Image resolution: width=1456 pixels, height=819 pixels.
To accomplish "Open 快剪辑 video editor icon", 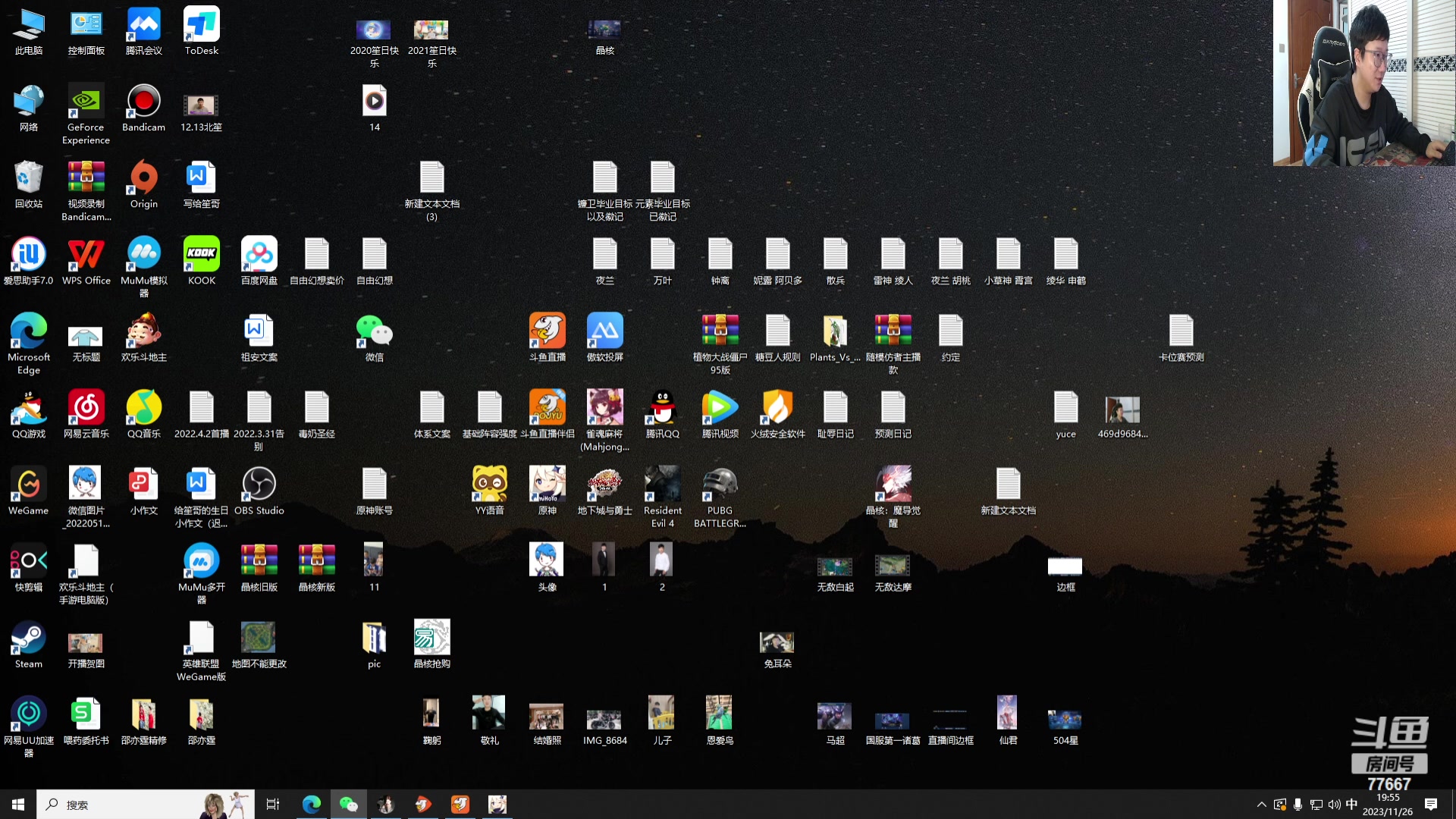I will pos(29,567).
